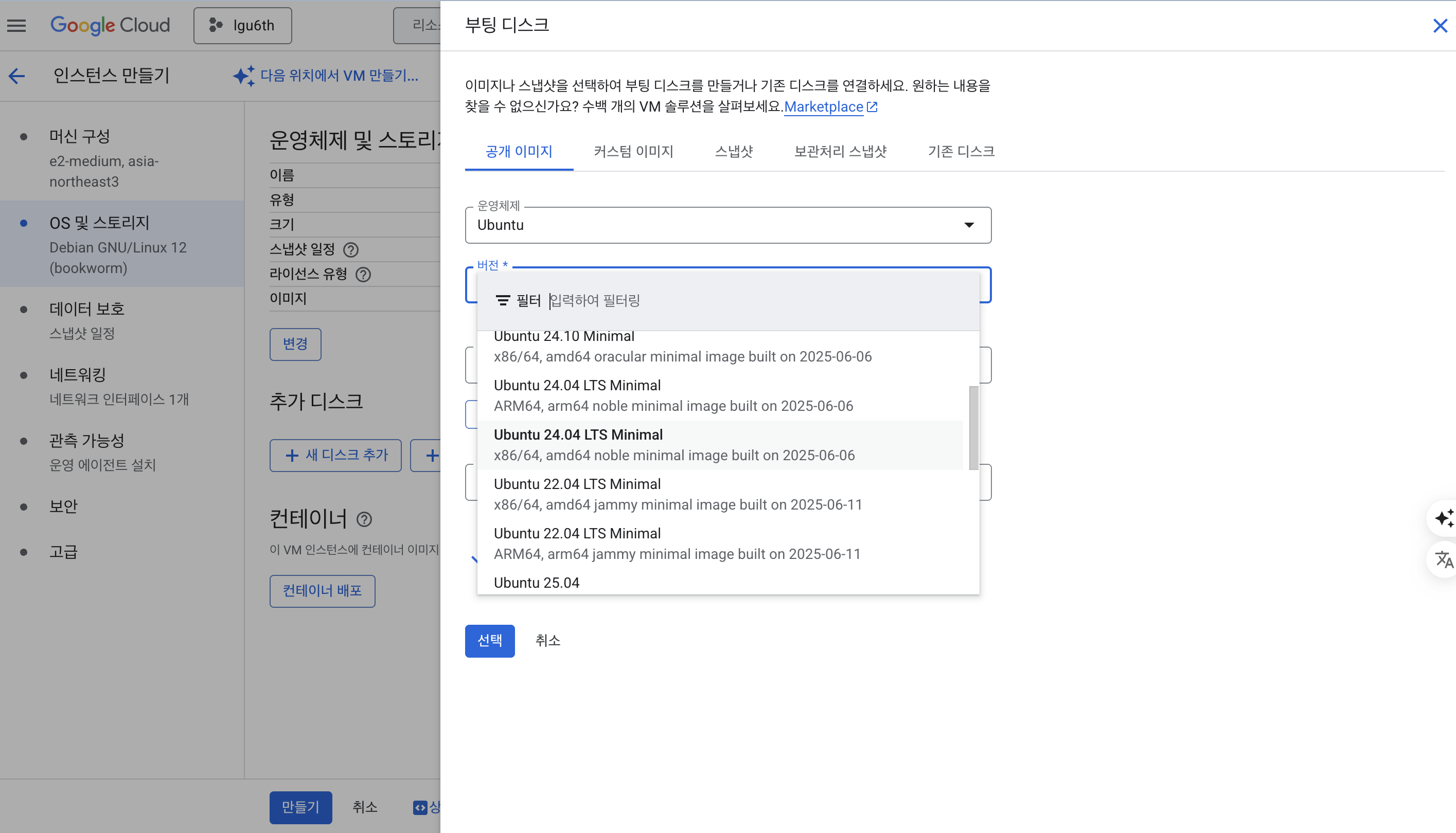The height and width of the screenshot is (833, 1456).
Task: Open the 고급 section
Action: point(122,552)
